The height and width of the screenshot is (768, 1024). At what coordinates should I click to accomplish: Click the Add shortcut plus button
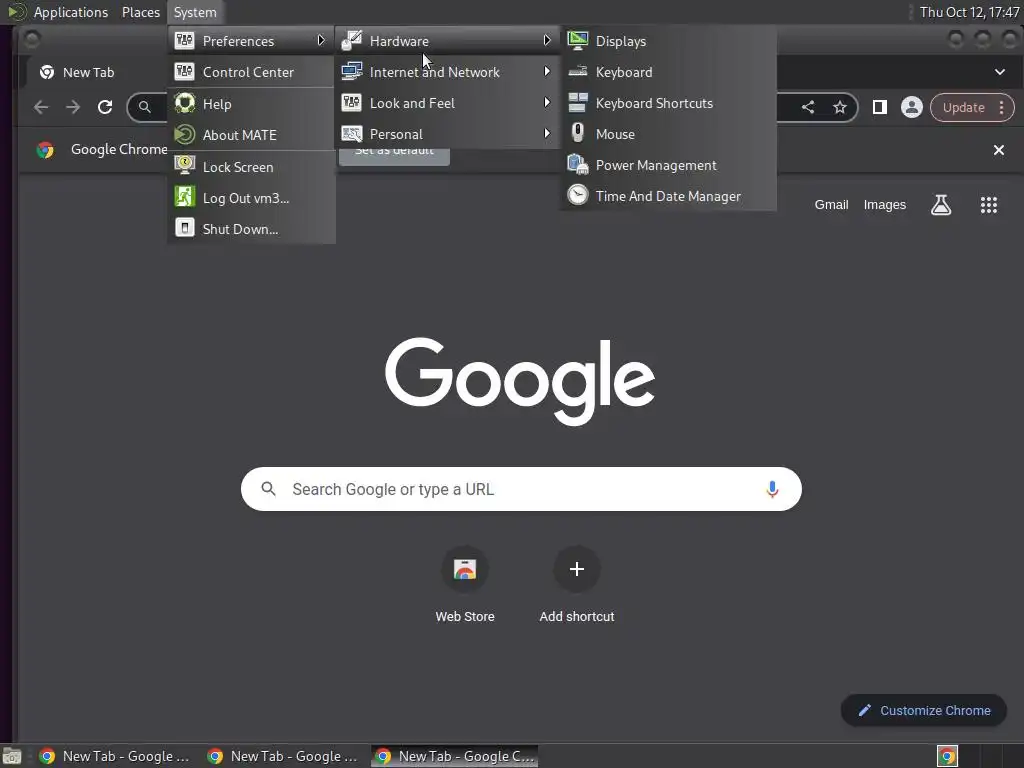577,569
